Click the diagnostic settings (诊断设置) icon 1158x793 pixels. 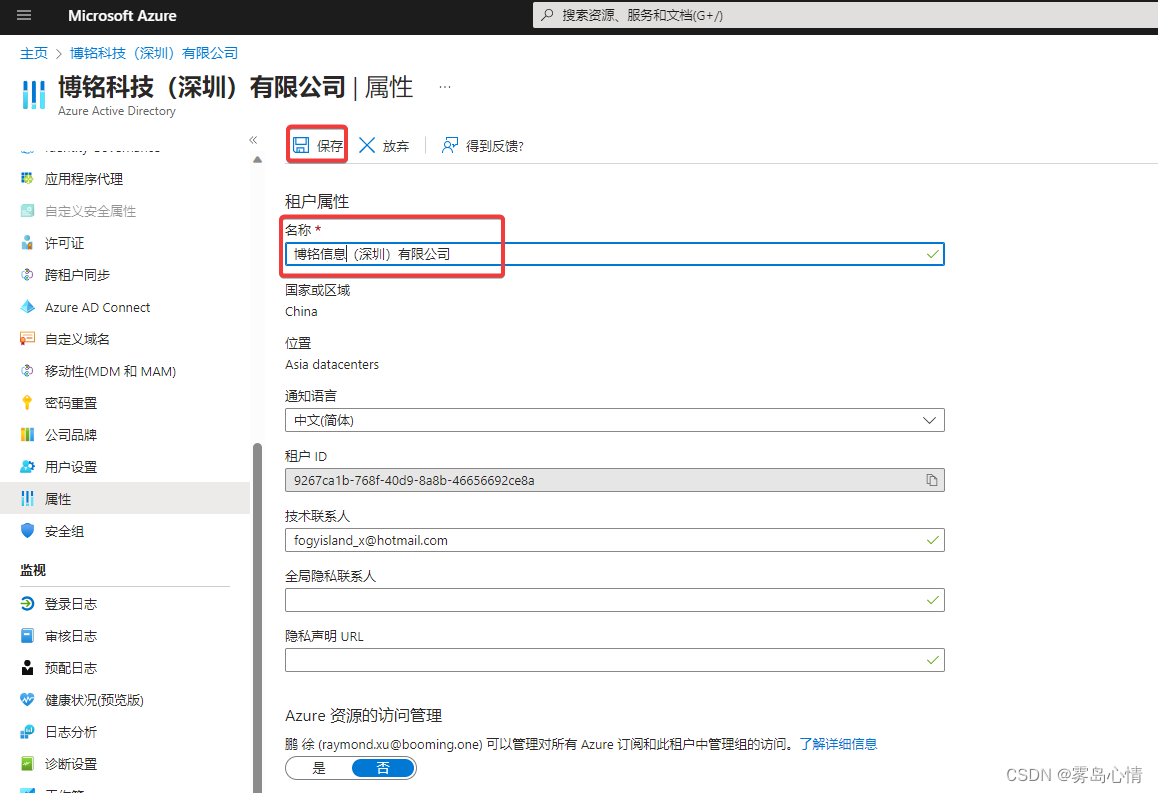click(x=27, y=763)
